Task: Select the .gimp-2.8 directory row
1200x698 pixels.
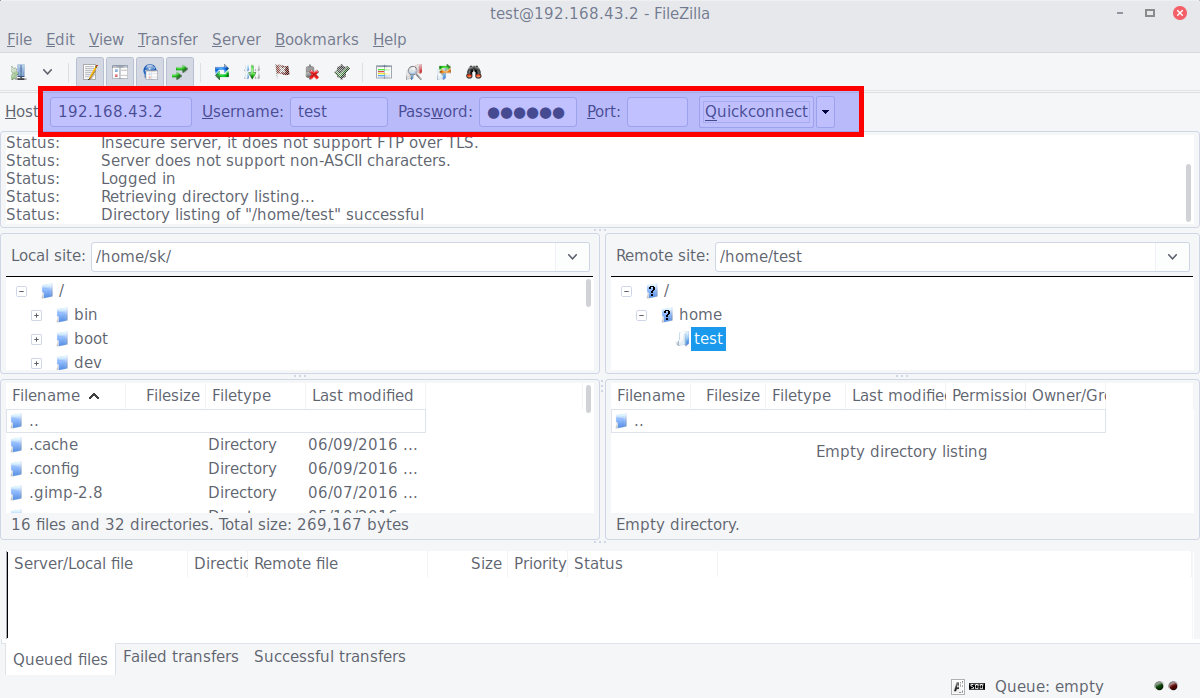Action: [215, 493]
